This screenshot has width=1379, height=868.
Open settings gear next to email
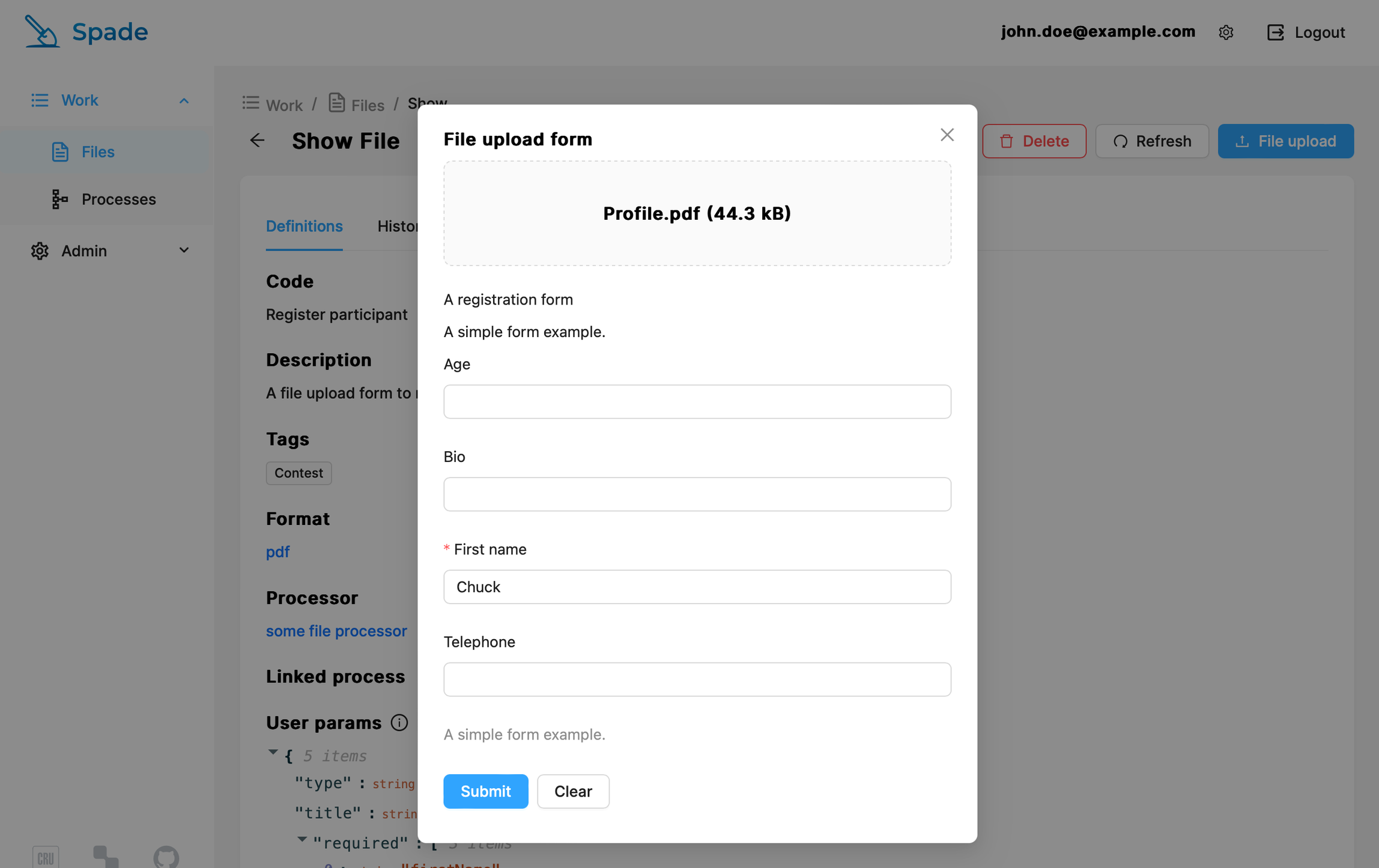click(x=1226, y=32)
